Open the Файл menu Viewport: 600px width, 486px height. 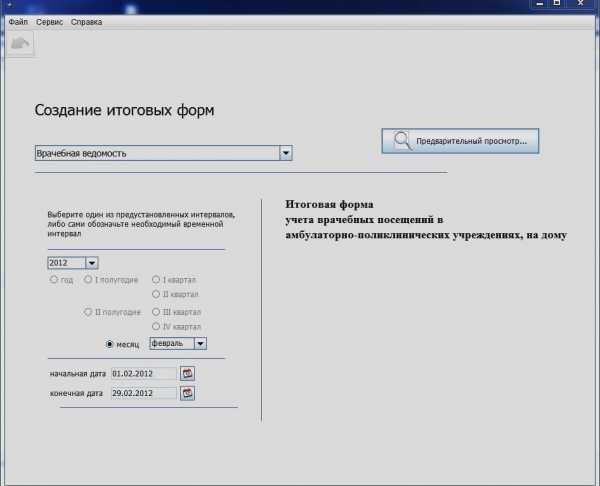click(x=17, y=21)
